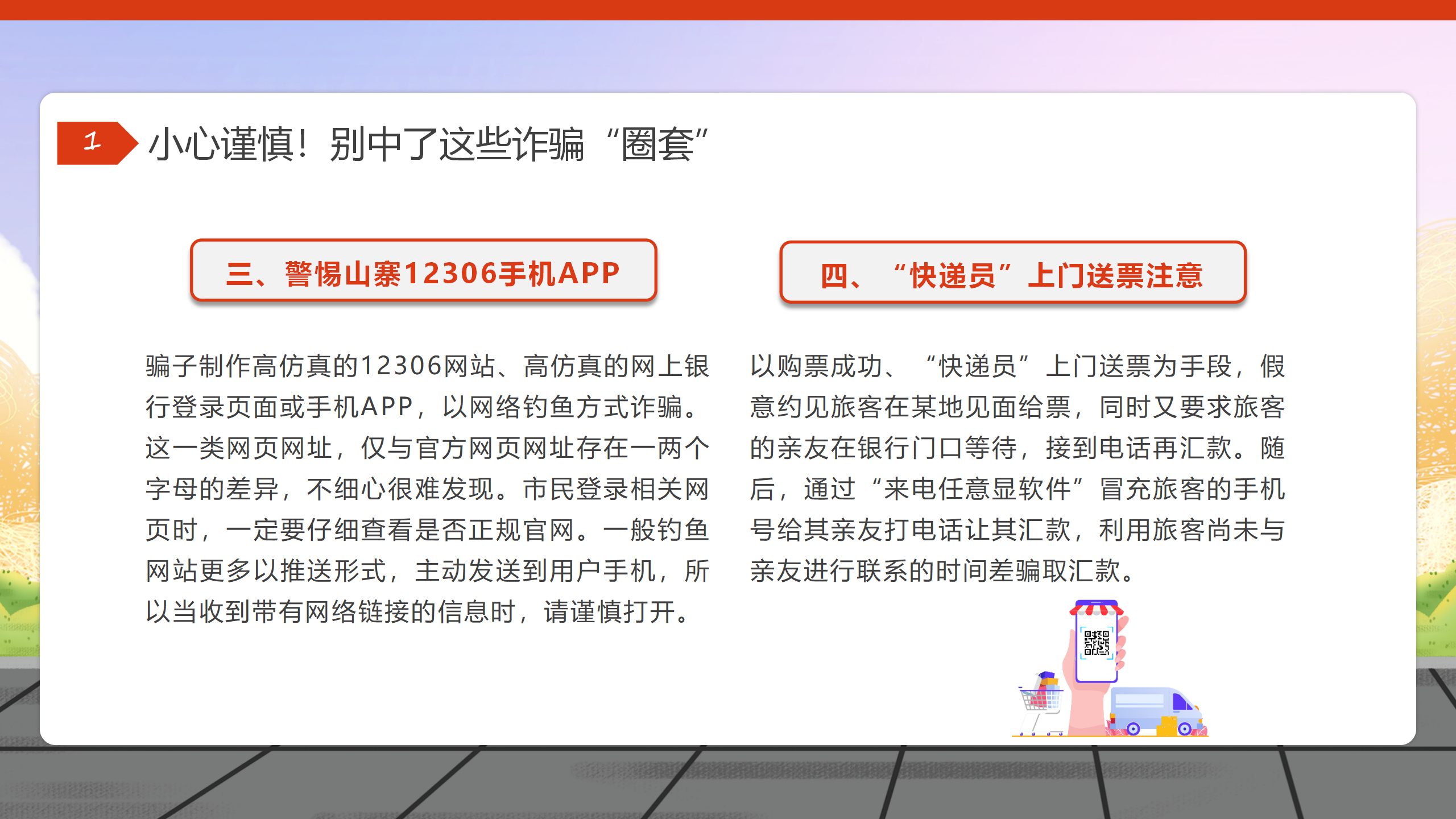
Task: Click the left paragraph about fake 12306 websites
Action: tap(427, 489)
